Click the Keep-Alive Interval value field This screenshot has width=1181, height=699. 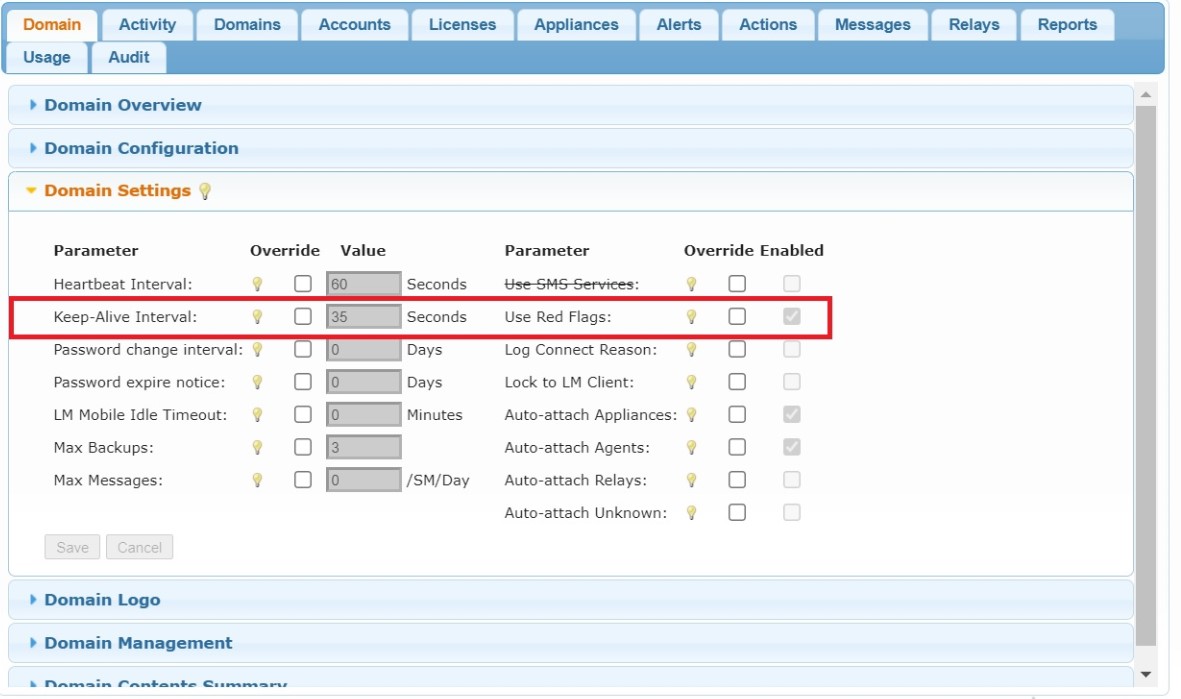coord(364,316)
